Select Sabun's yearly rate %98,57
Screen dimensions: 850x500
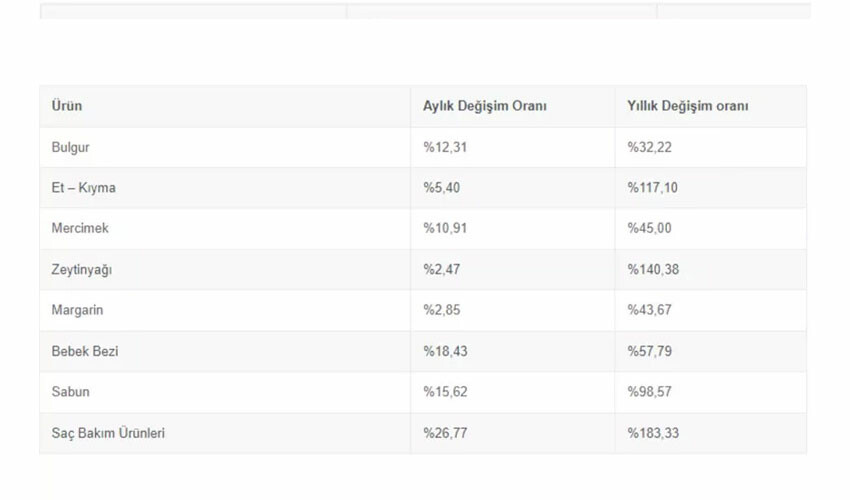650,392
